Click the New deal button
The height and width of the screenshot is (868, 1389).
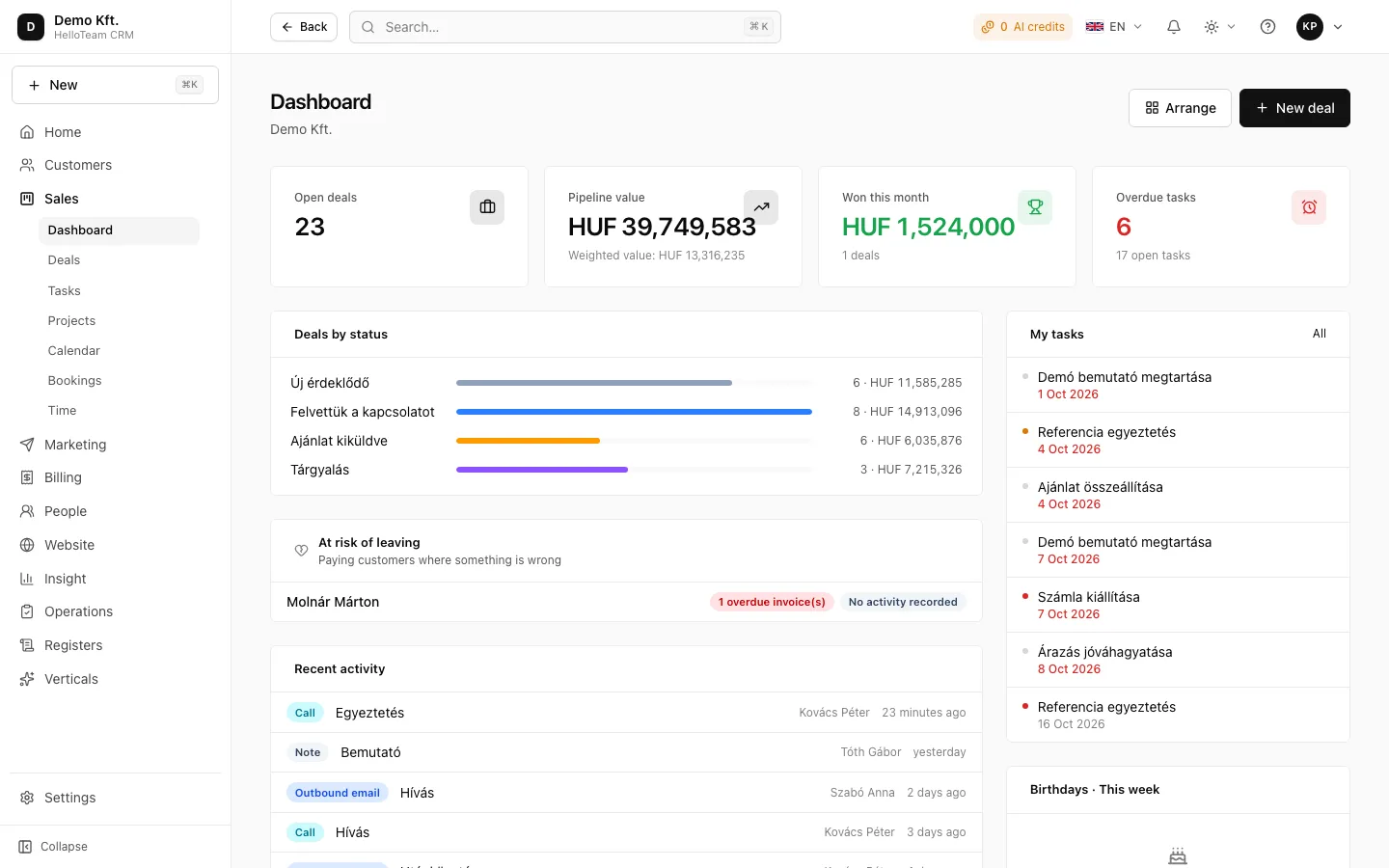point(1294,108)
